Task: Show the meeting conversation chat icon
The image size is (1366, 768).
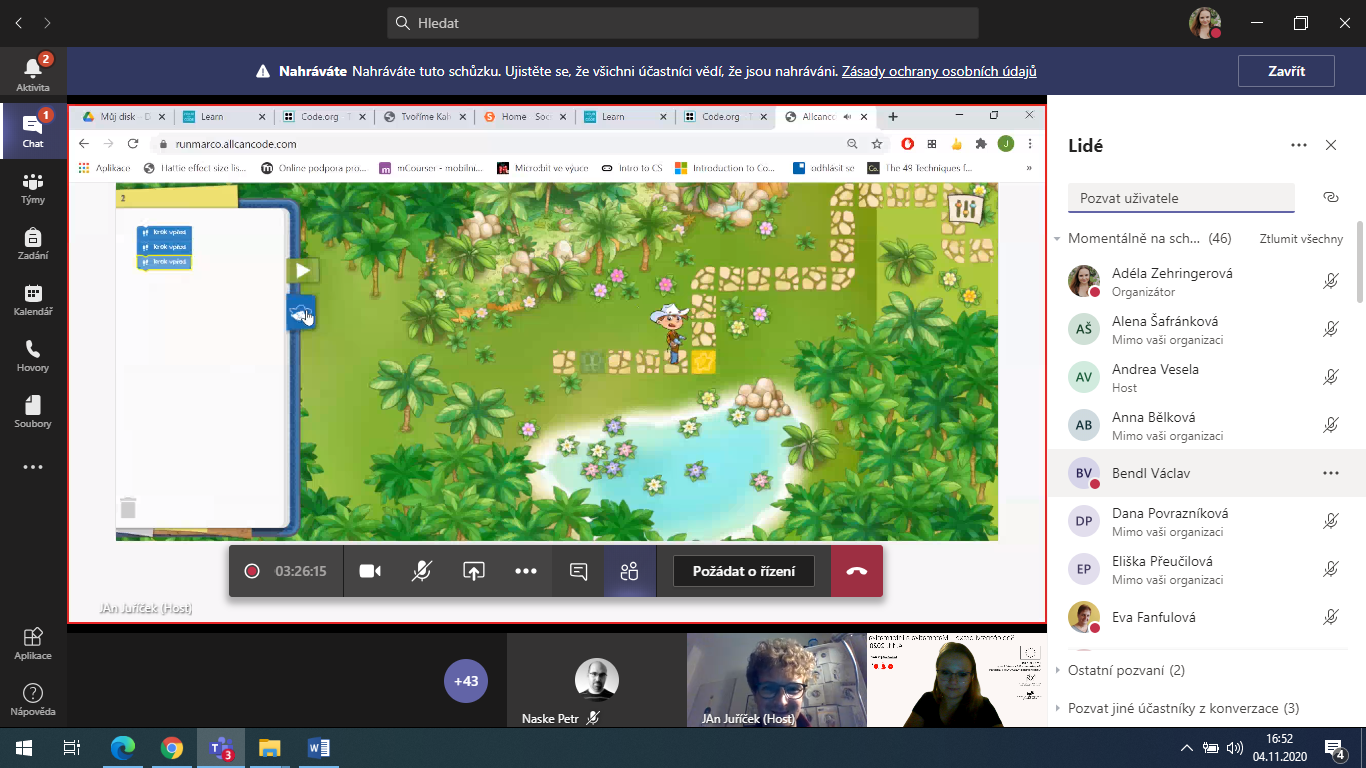Action: [578, 571]
